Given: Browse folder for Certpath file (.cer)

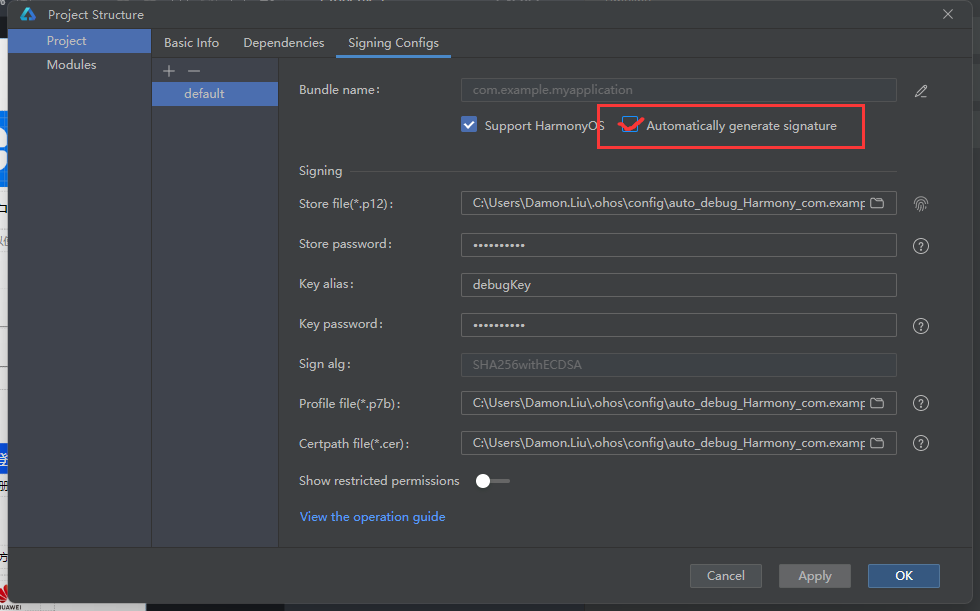Looking at the screenshot, I should pos(877,443).
